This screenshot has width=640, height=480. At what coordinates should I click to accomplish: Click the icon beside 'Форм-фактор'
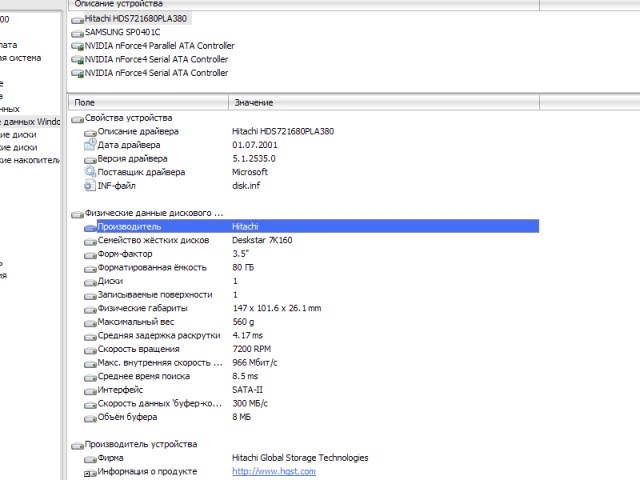pyautogui.click(x=90, y=255)
